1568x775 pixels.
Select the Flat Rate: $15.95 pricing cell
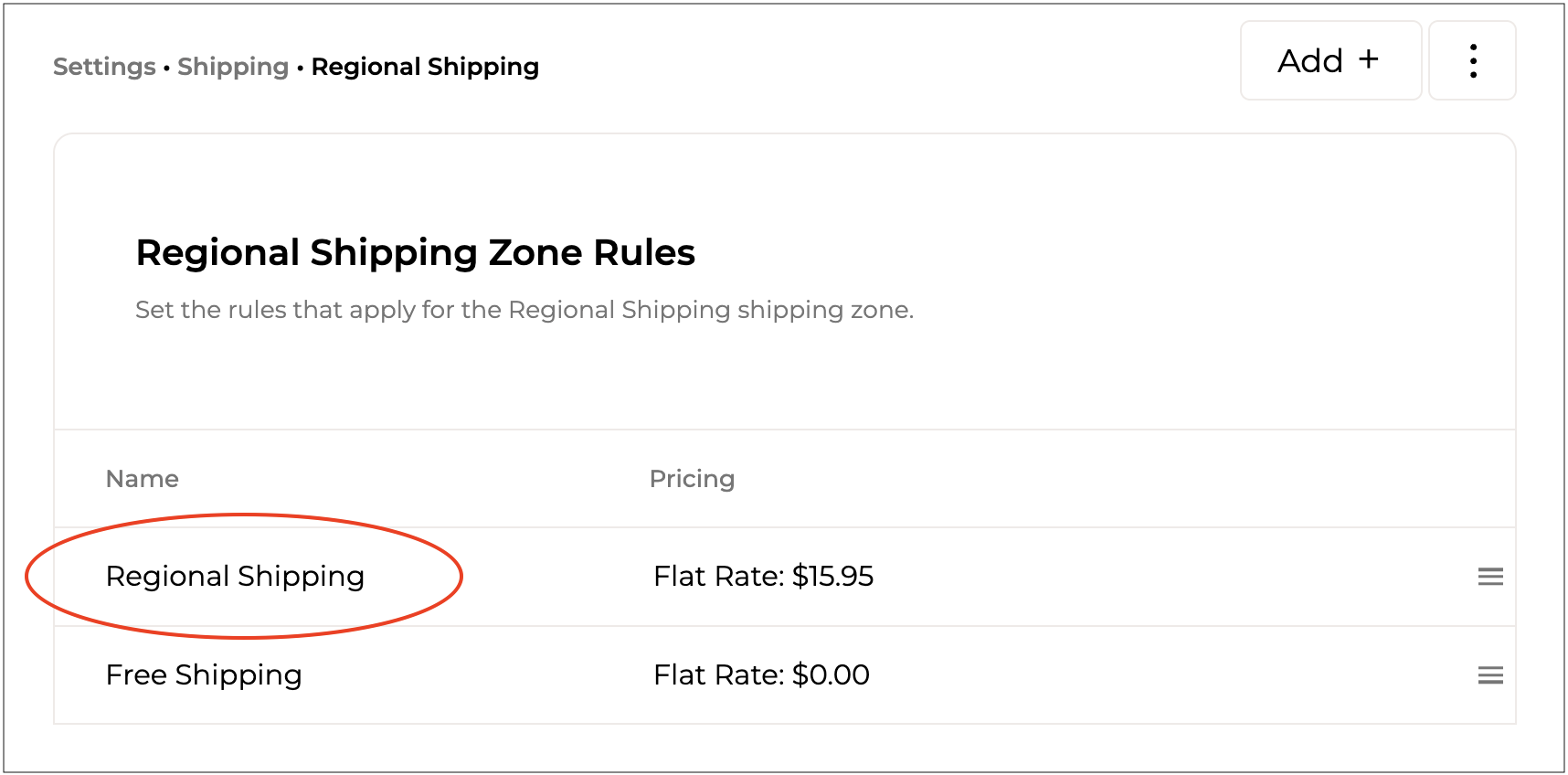(x=763, y=577)
